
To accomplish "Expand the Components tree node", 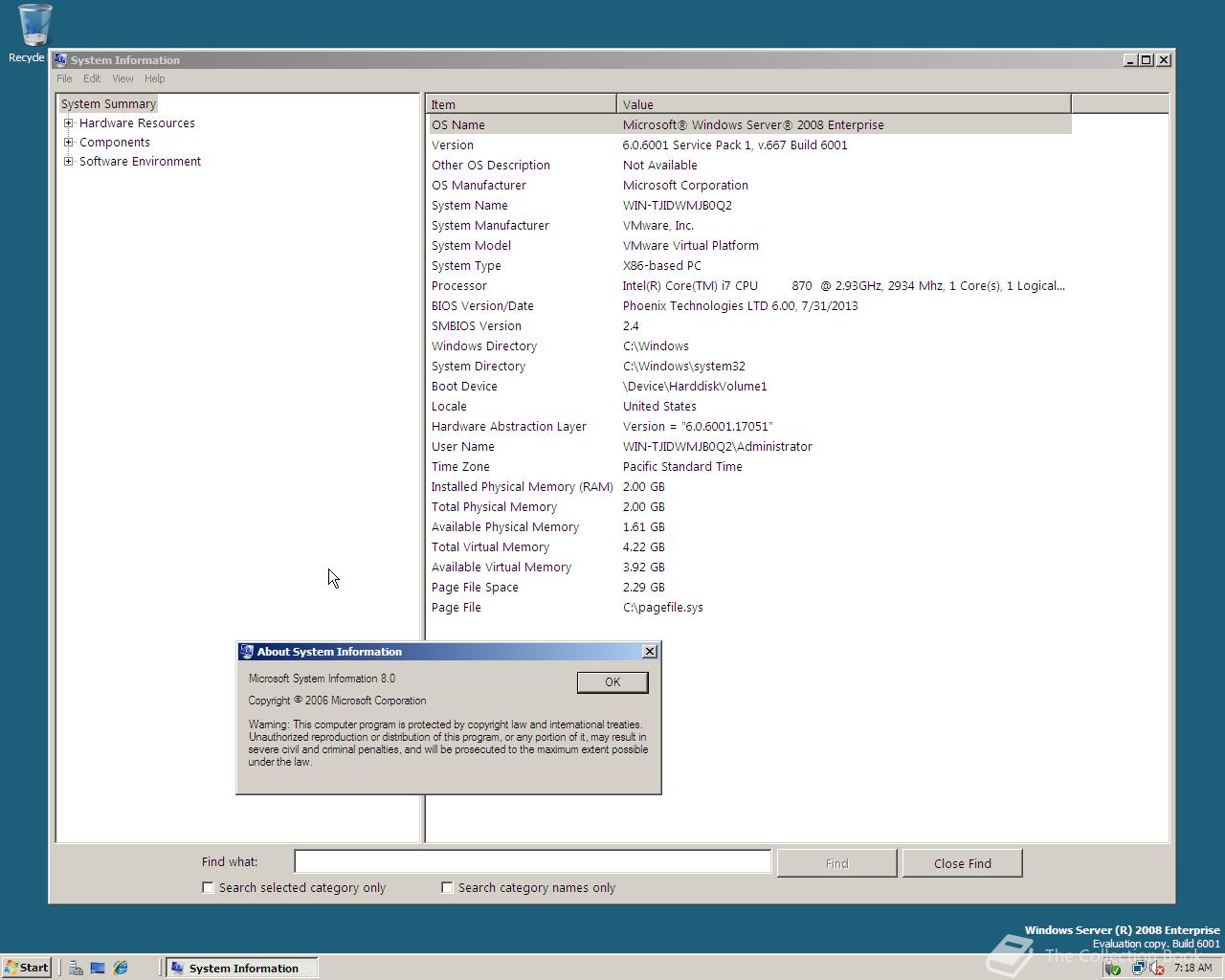I will (x=68, y=142).
